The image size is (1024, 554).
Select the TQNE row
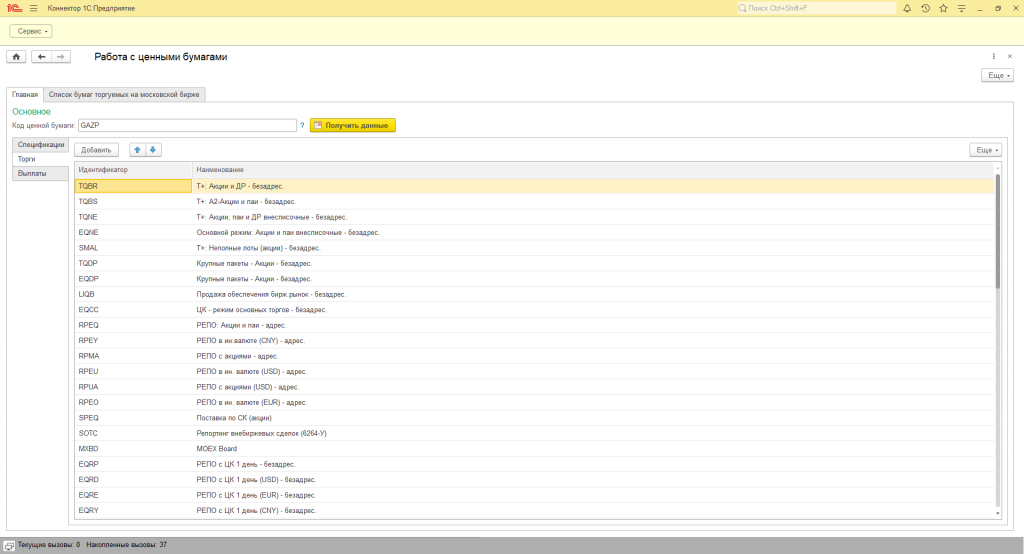(x=534, y=217)
